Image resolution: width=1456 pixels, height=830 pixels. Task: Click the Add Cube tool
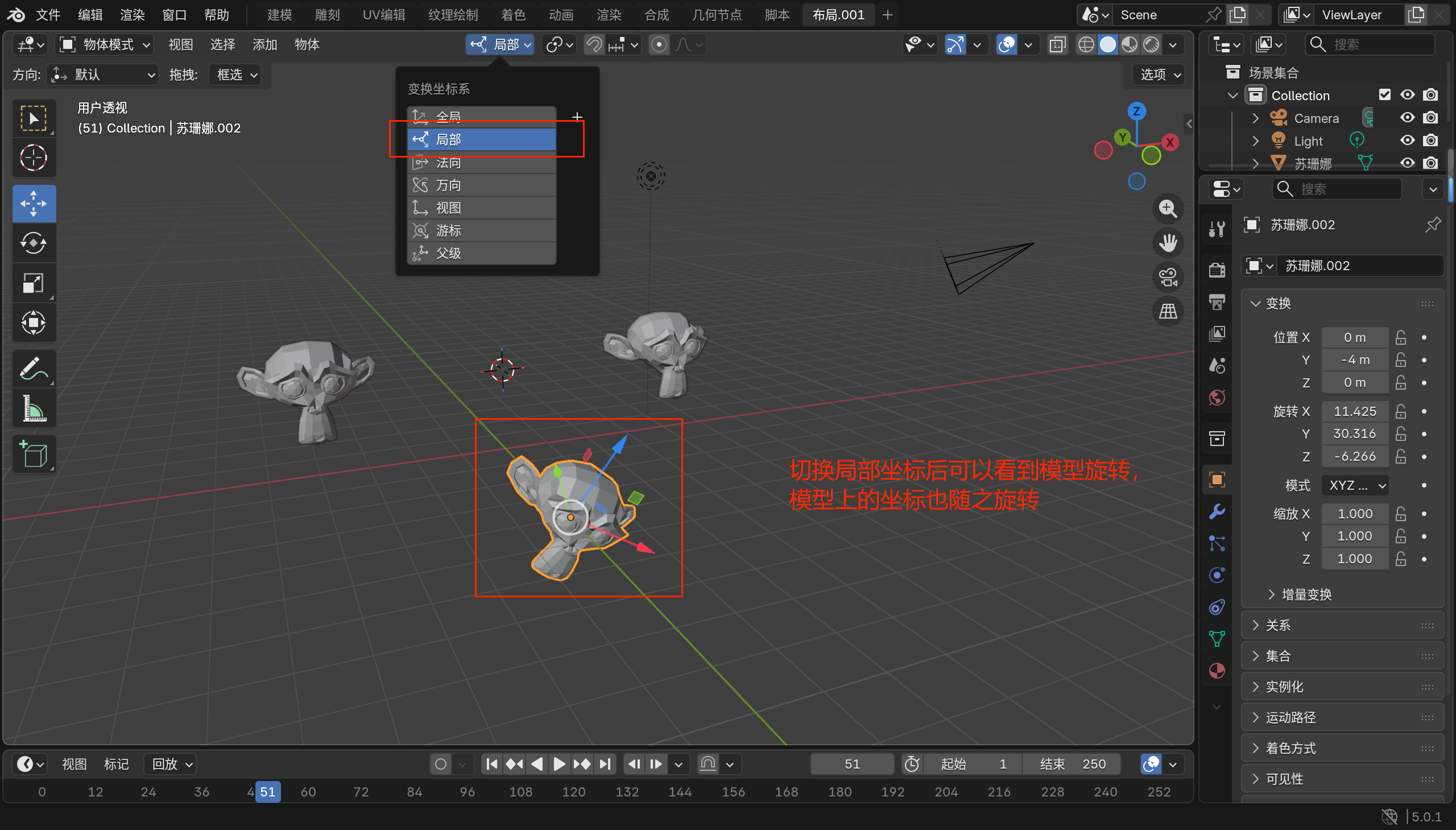coord(34,455)
